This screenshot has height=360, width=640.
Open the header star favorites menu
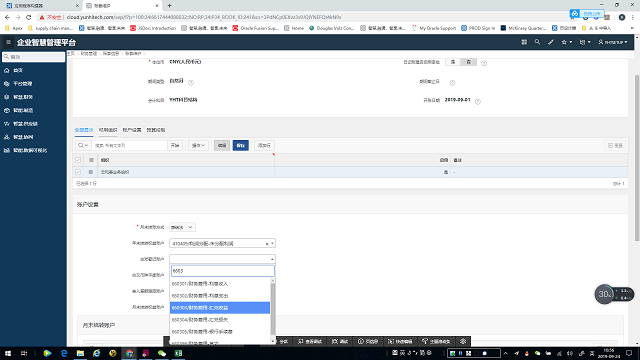pos(567,42)
